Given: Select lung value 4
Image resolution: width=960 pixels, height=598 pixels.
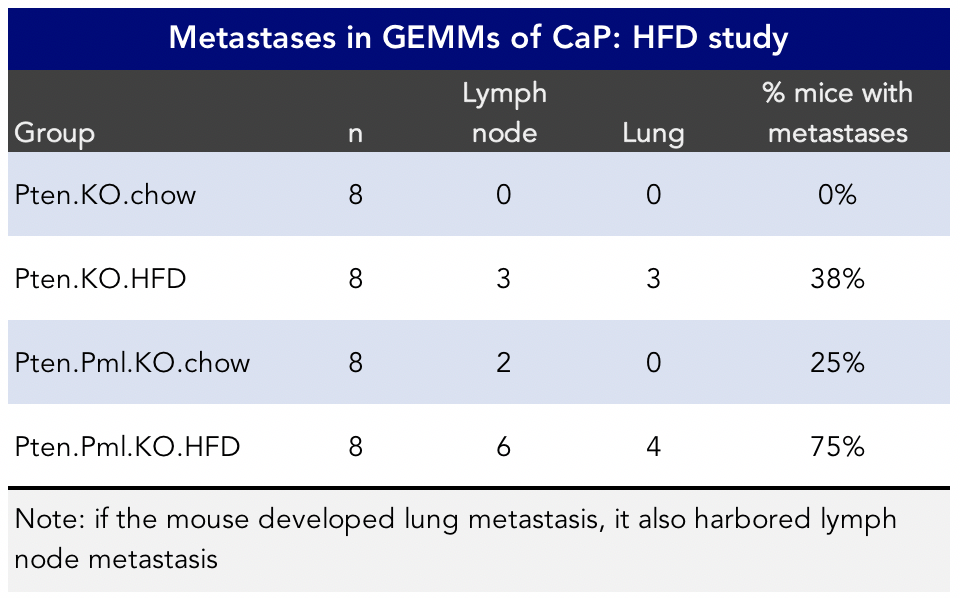Looking at the screenshot, I should coord(653,446).
